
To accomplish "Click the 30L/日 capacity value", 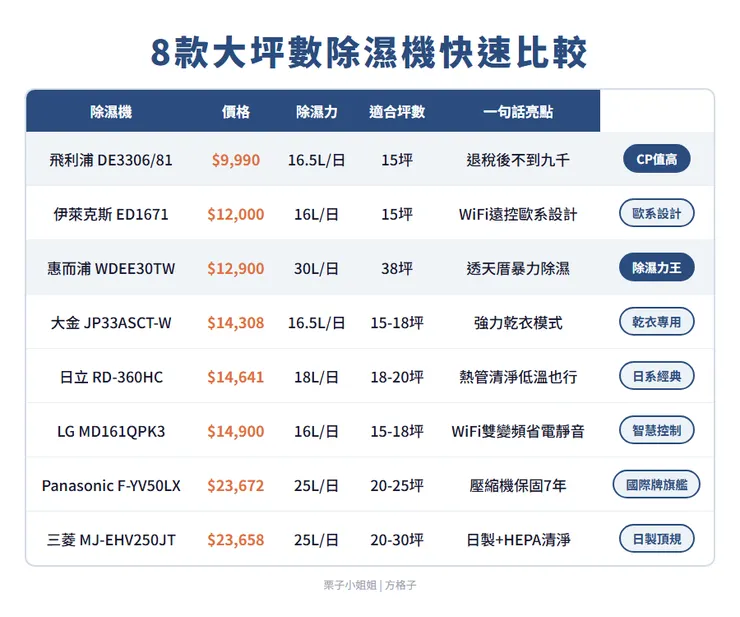I will point(316,269).
